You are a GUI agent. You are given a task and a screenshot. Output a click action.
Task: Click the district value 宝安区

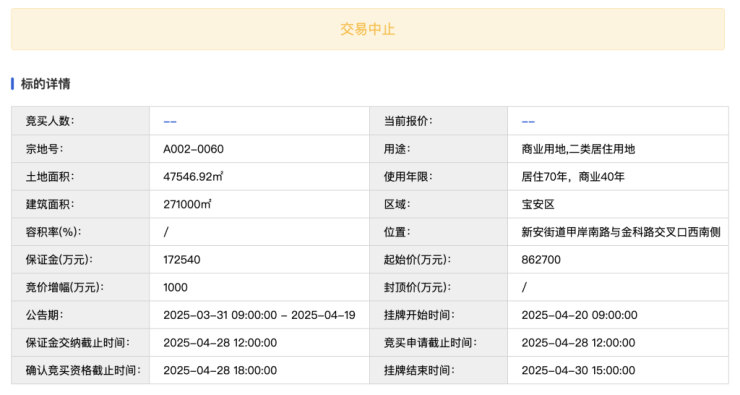pyautogui.click(x=538, y=204)
